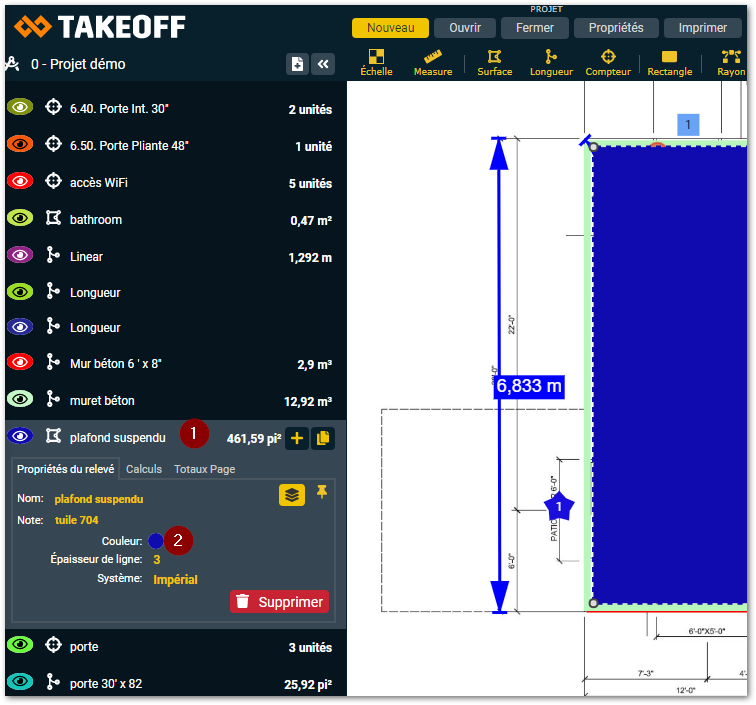Open the Système Impérial value selector

click(175, 579)
